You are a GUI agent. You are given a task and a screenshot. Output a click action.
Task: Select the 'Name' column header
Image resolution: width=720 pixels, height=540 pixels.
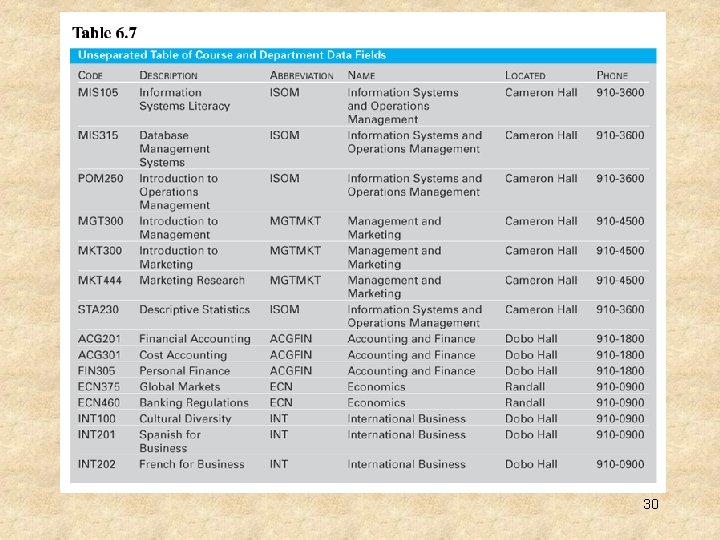[361, 75]
